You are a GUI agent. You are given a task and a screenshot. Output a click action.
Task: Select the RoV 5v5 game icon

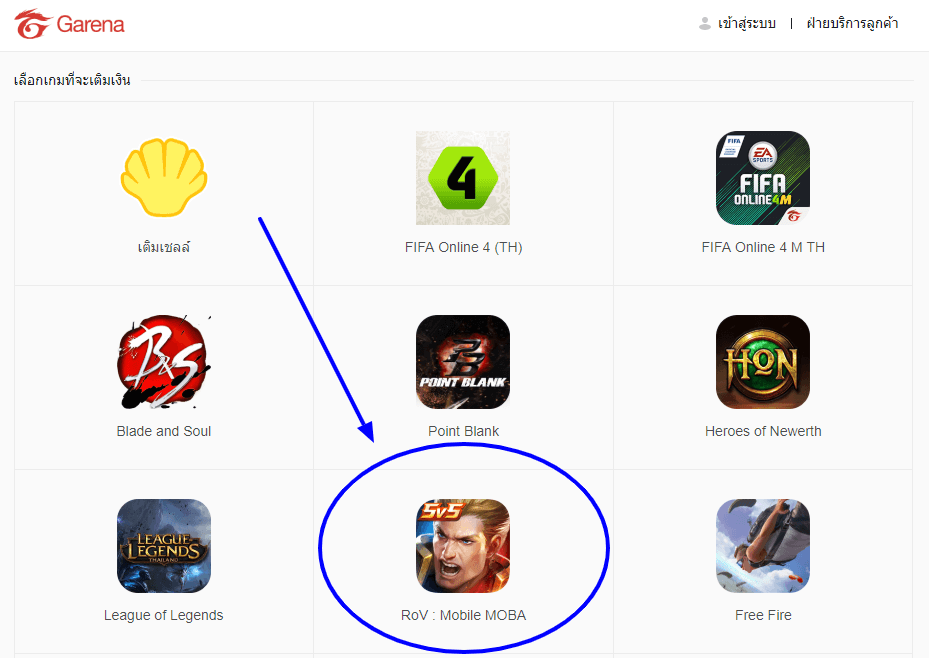point(463,546)
